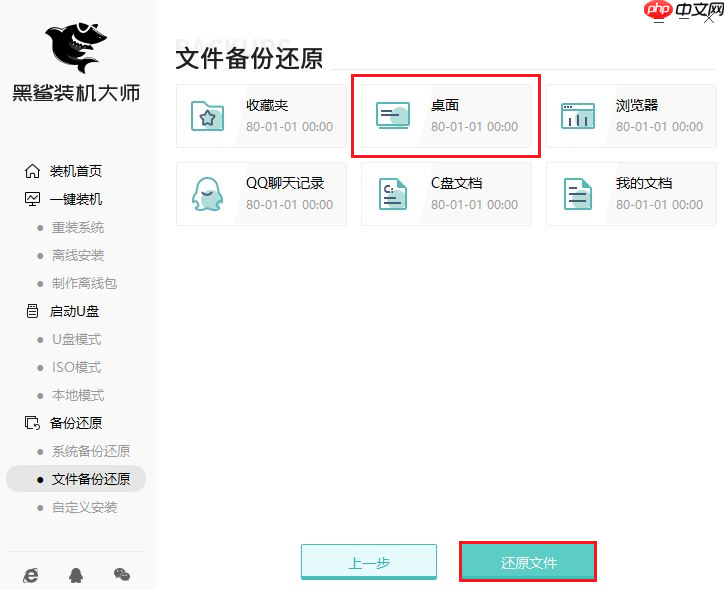
Task: Select the 我的文档 card title
Action: pyautogui.click(x=644, y=183)
